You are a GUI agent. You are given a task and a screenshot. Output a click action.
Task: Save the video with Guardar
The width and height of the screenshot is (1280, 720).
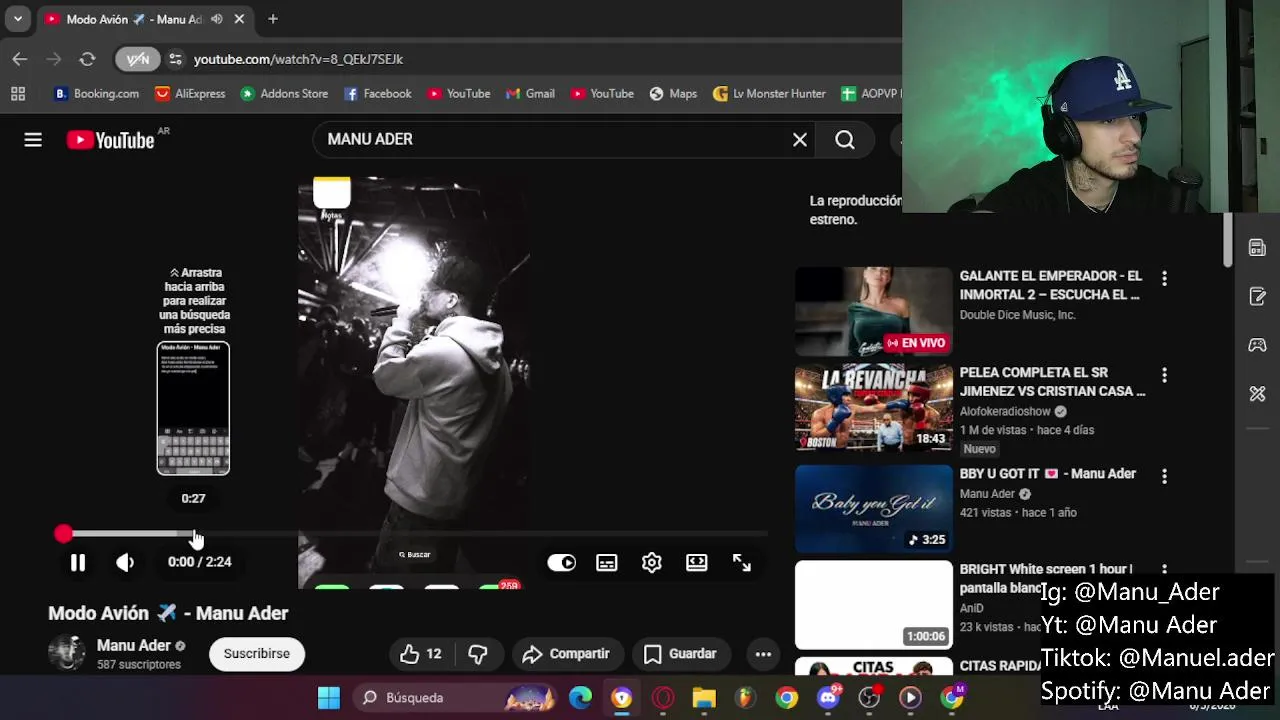[681, 654]
